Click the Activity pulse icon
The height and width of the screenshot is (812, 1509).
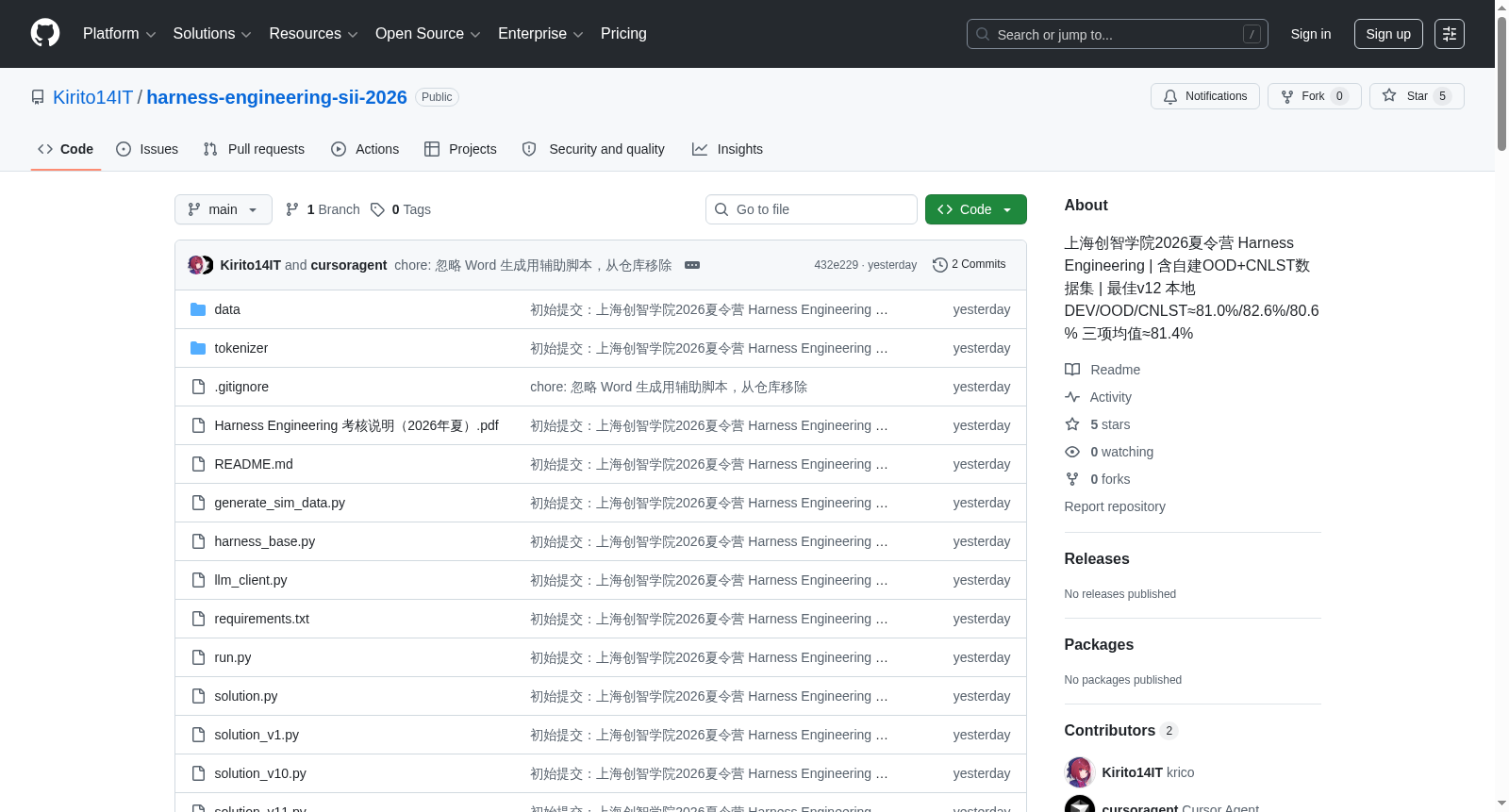1072,397
